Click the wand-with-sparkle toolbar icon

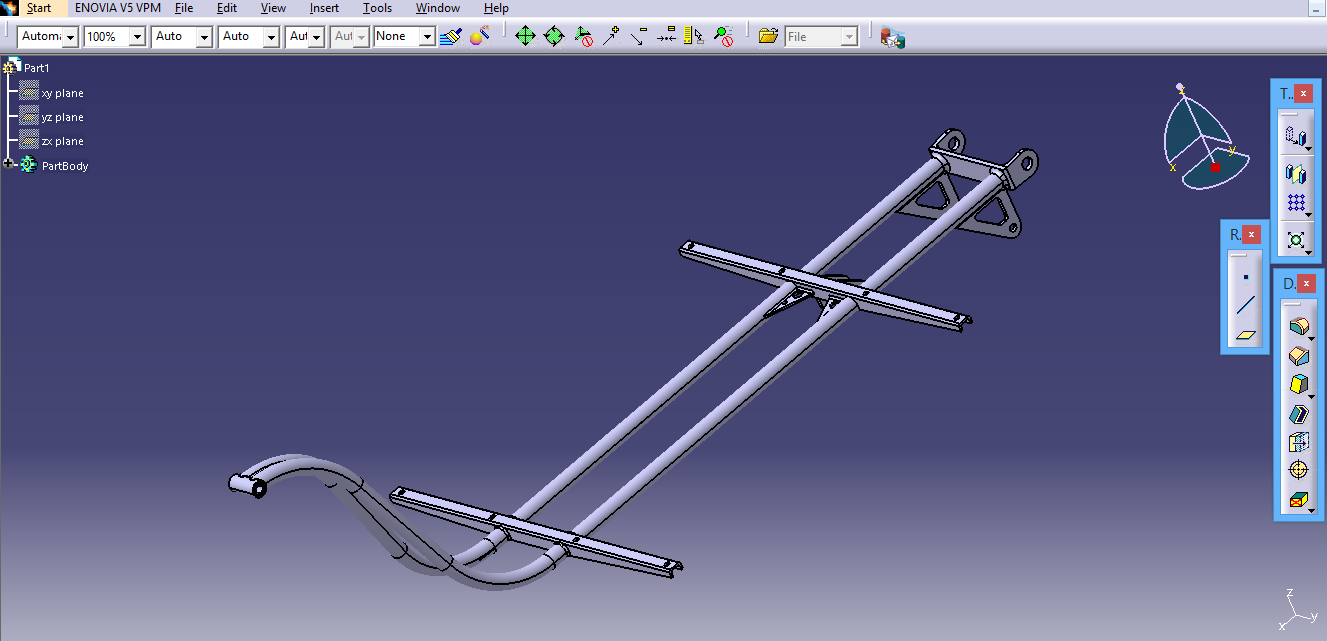click(611, 36)
